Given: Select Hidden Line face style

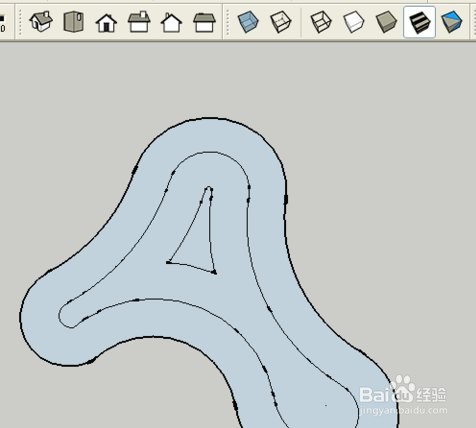Looking at the screenshot, I should [x=354, y=22].
